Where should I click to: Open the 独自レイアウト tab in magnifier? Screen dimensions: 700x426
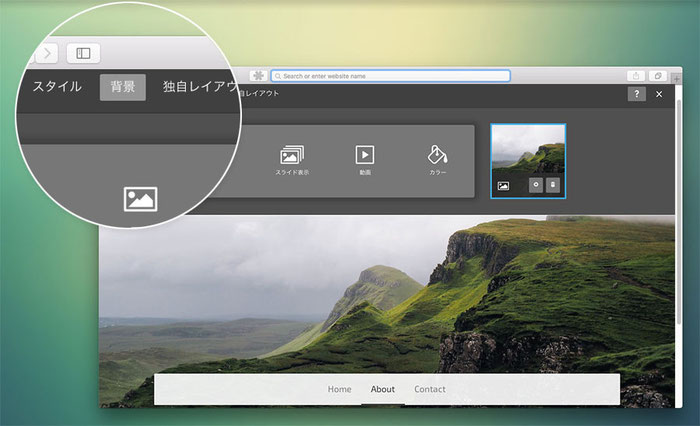pyautogui.click(x=201, y=87)
